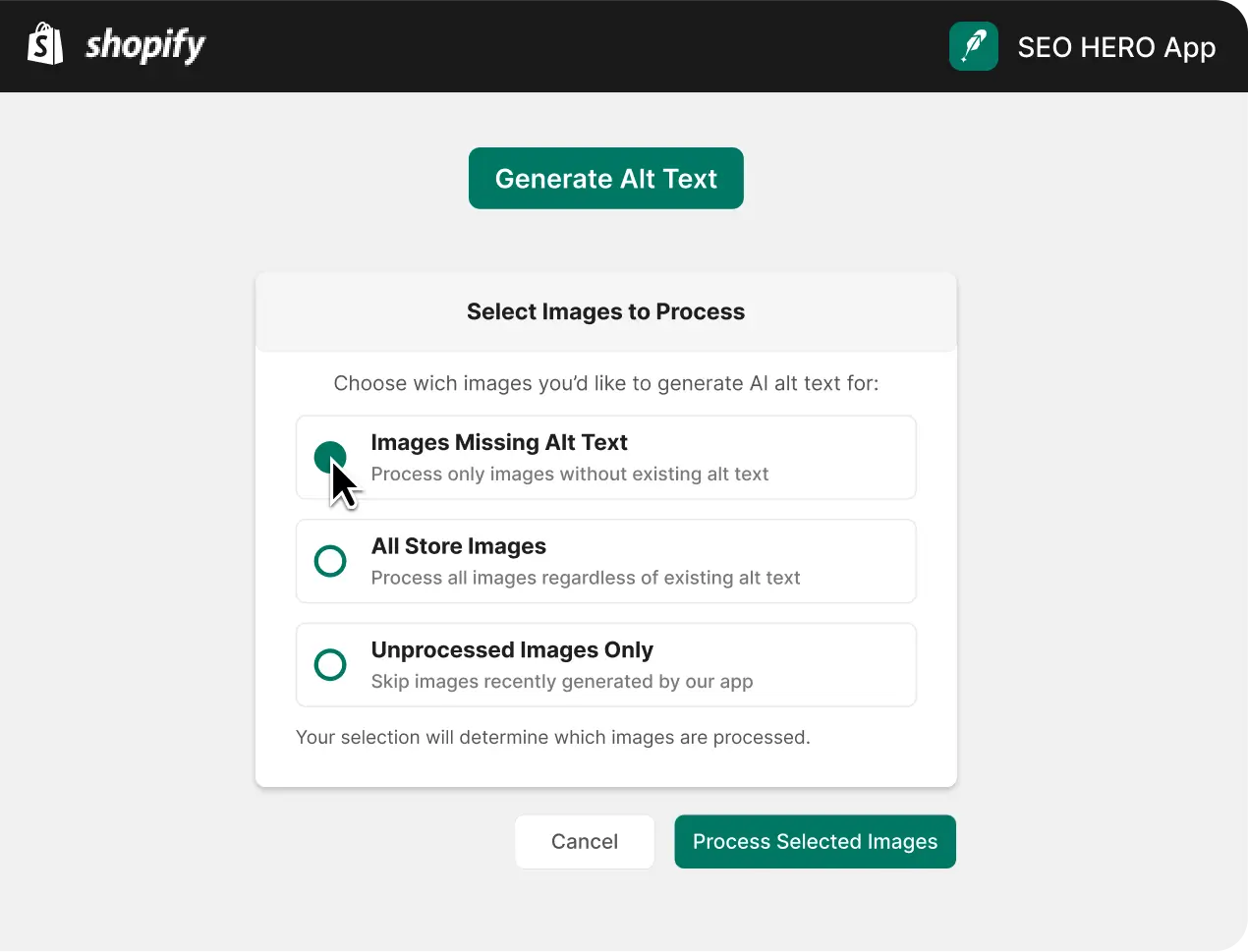Click the Generate Alt Text button
The height and width of the screenshot is (952, 1248).
[x=606, y=178]
